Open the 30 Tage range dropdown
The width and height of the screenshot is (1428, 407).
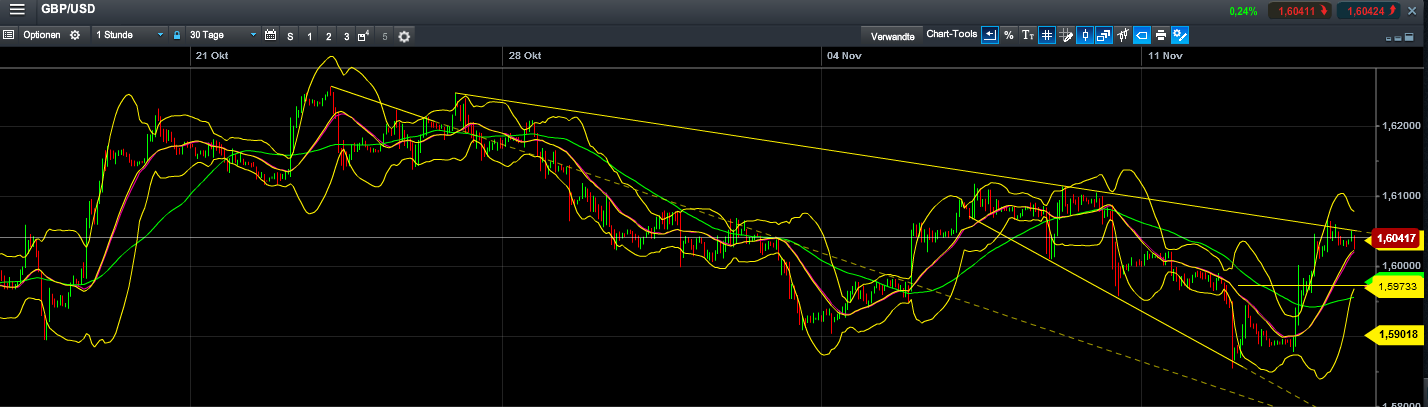[222, 35]
